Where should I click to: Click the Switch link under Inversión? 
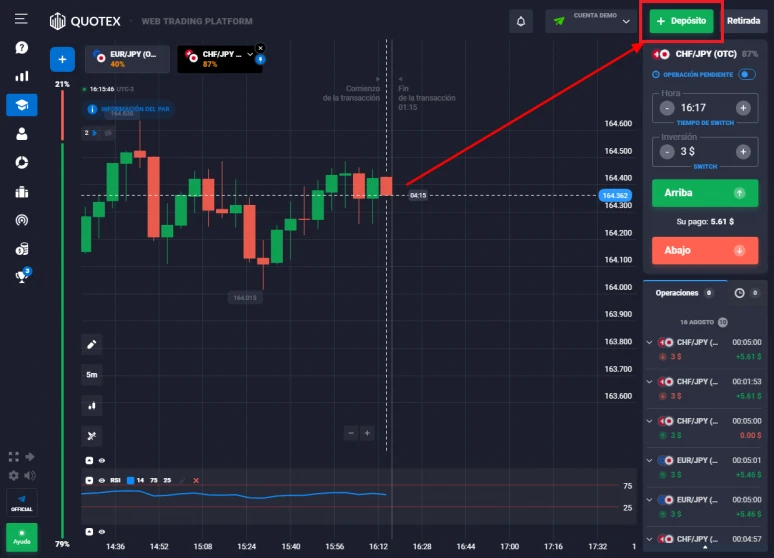[x=705, y=167]
